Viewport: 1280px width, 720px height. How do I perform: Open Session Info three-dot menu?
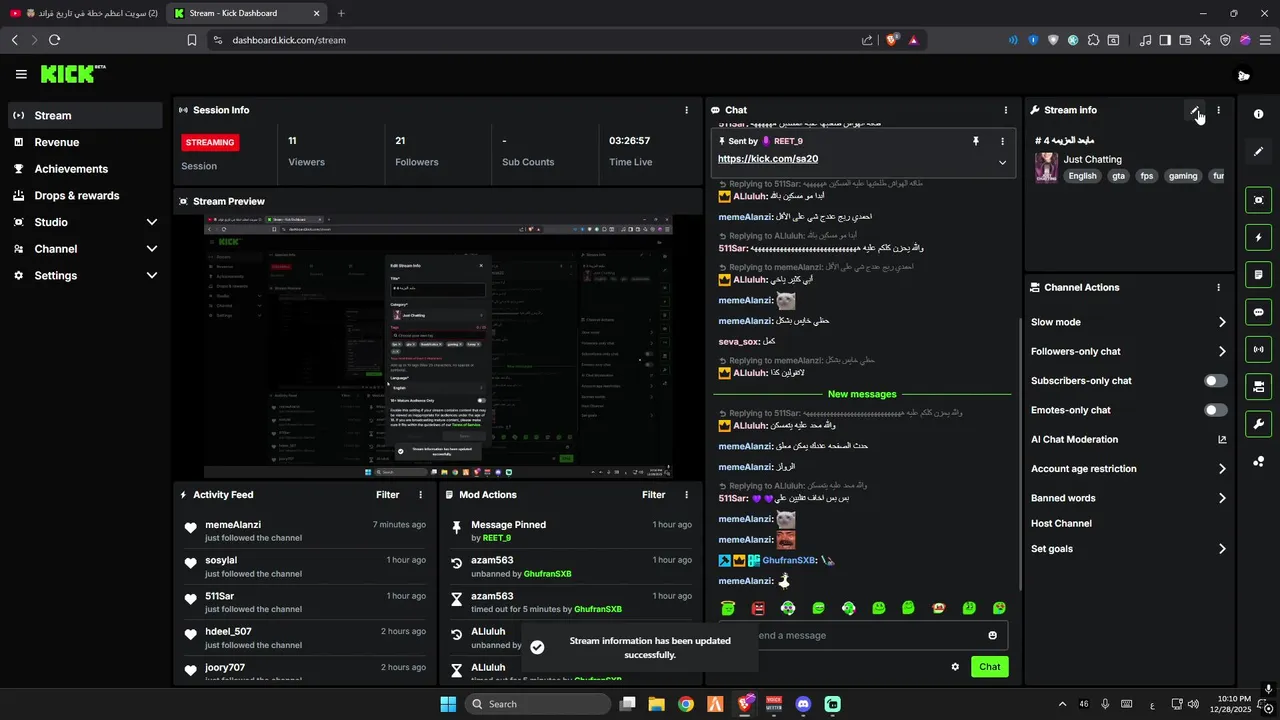[686, 110]
